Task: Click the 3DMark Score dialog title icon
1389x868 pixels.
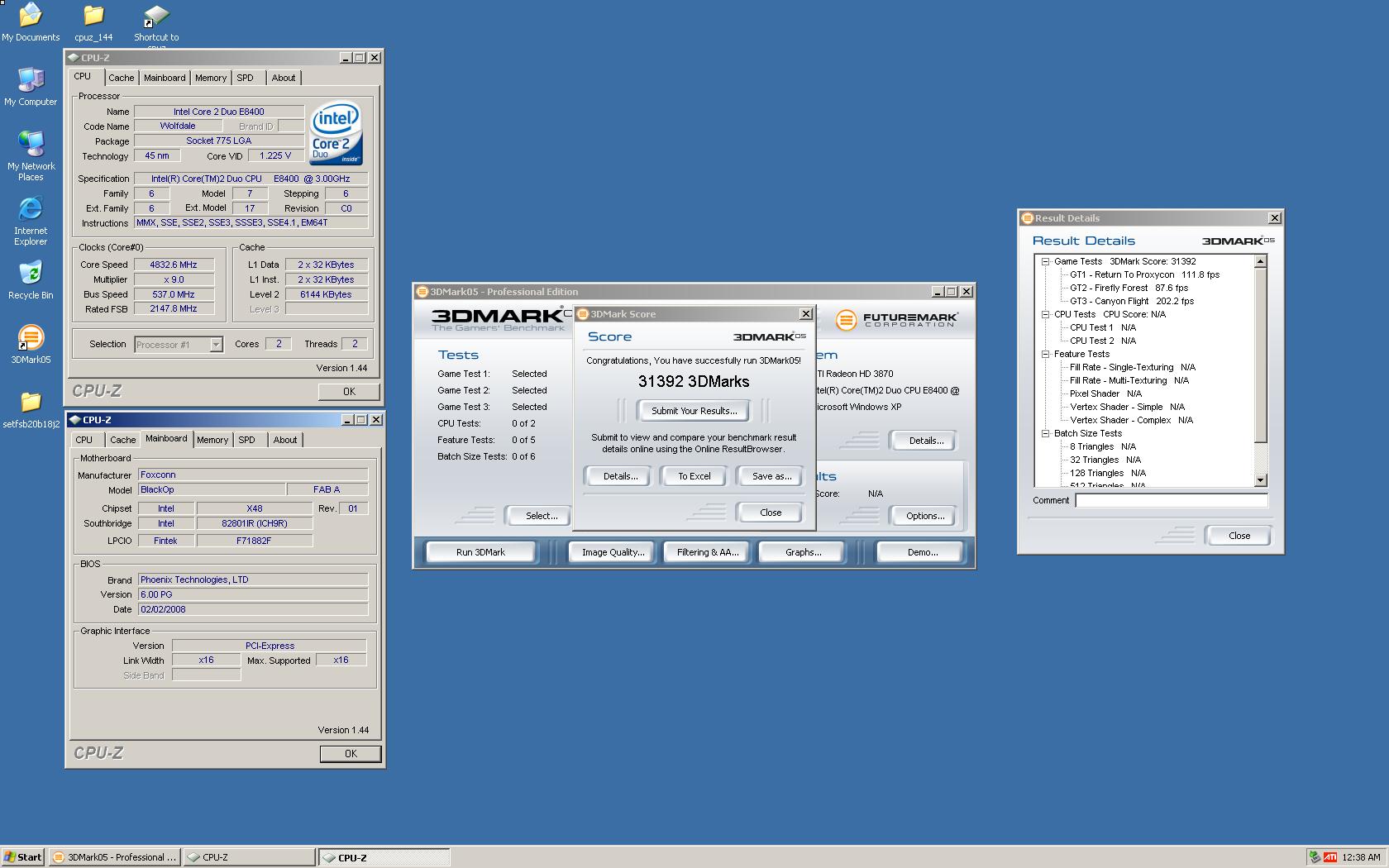Action: [x=582, y=314]
